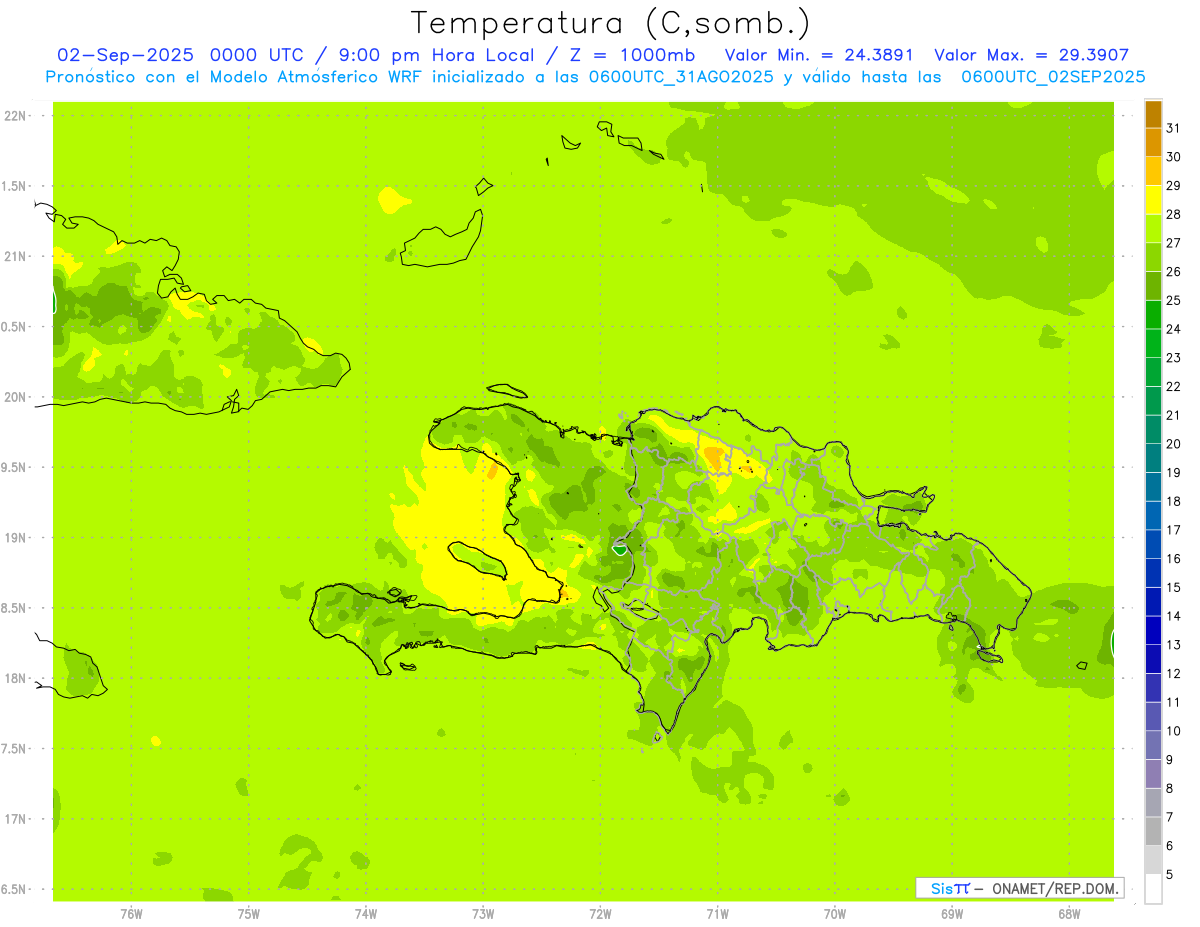Select the white legend swatch below value 5
The height and width of the screenshot is (927, 1200).
click(1153, 889)
